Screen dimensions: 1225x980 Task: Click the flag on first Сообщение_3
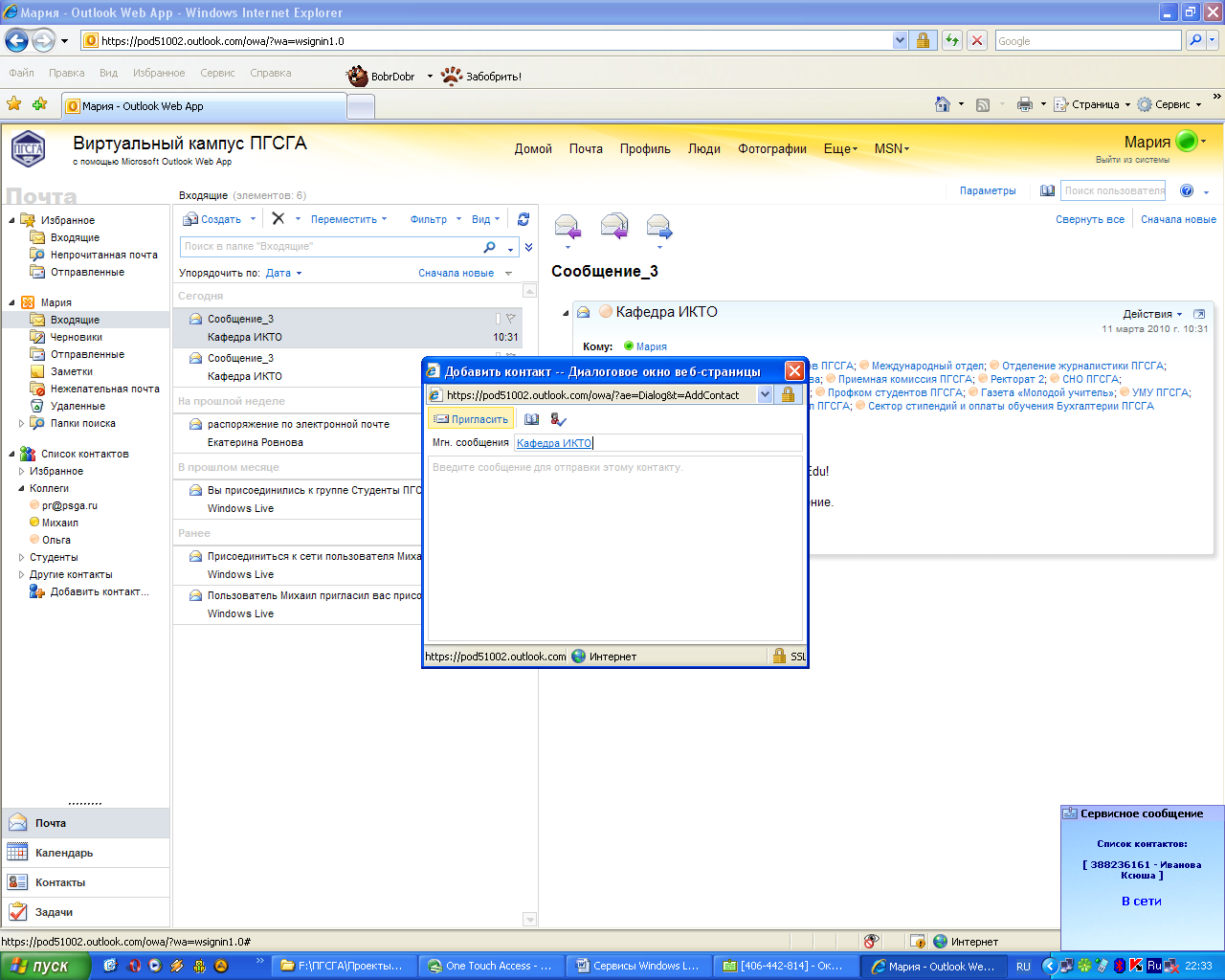510,319
